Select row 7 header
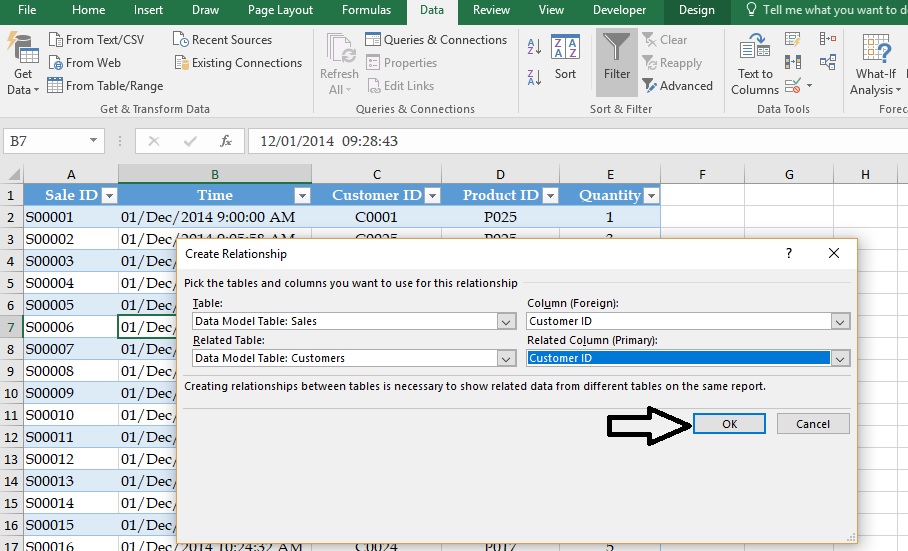The width and height of the screenshot is (908, 551). [11, 327]
